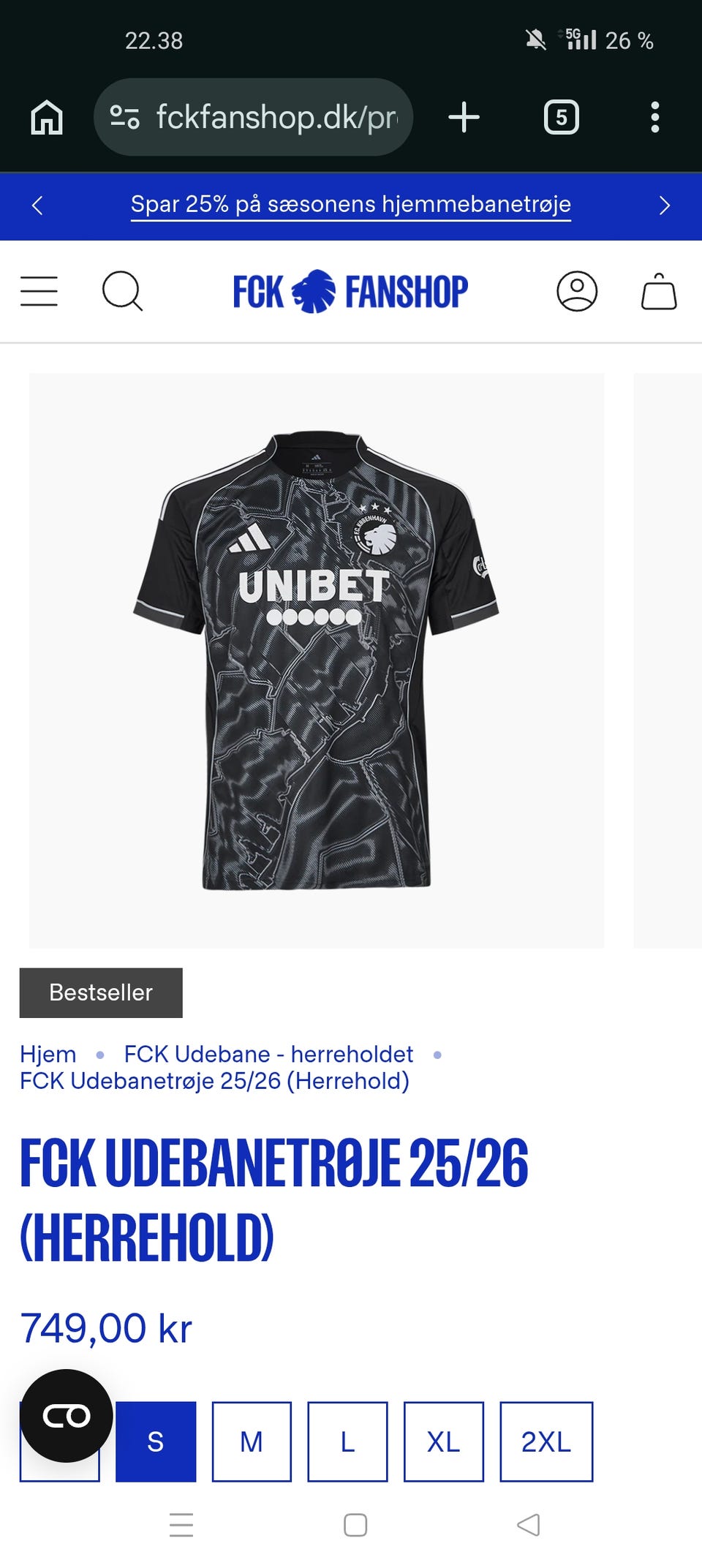Tap the FCK Fanshop logo
This screenshot has width=702, height=1568.
coord(350,291)
